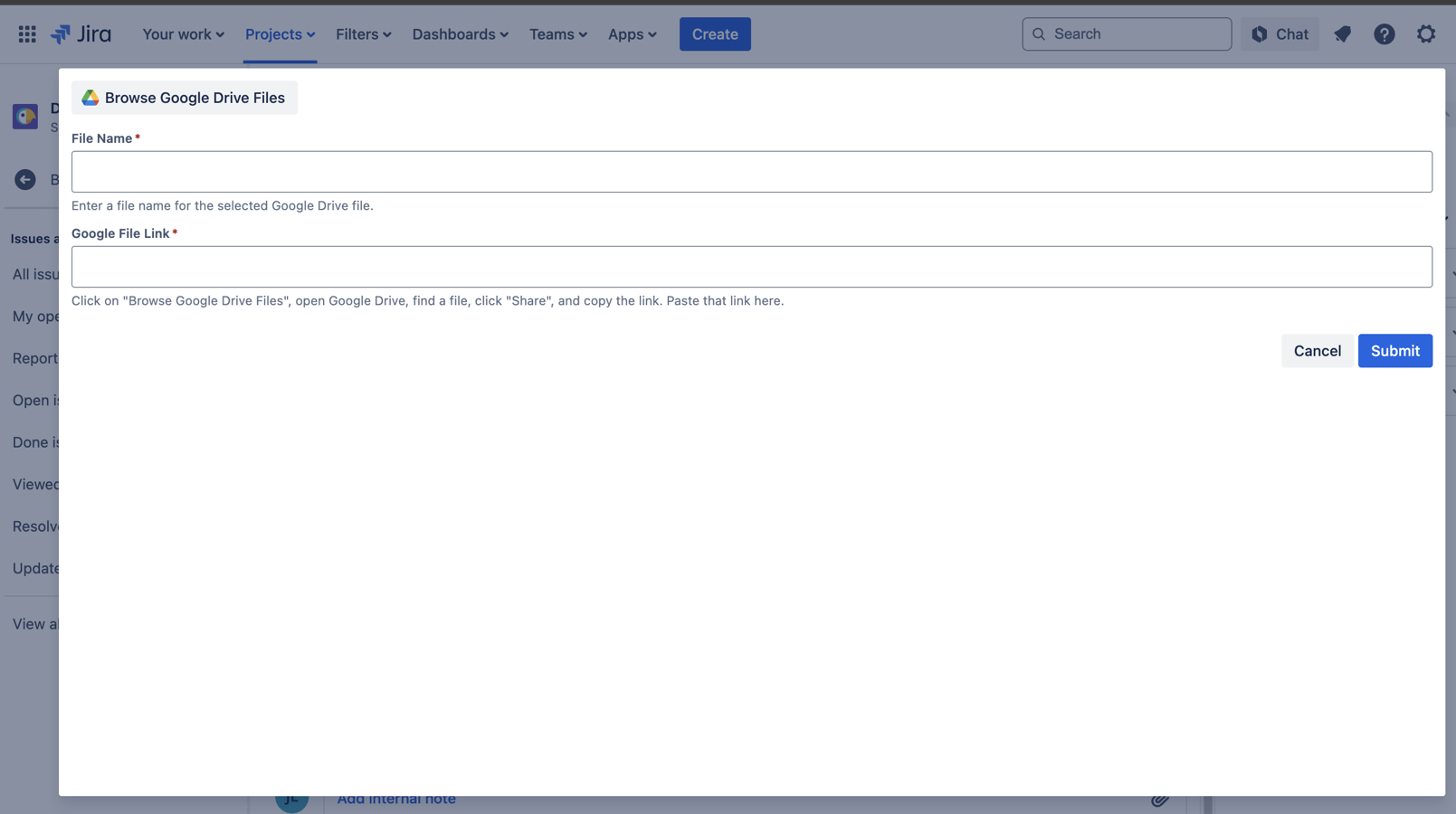The width and height of the screenshot is (1456, 814).
Task: Click the Browse Google Drive Files button
Action: point(184,97)
